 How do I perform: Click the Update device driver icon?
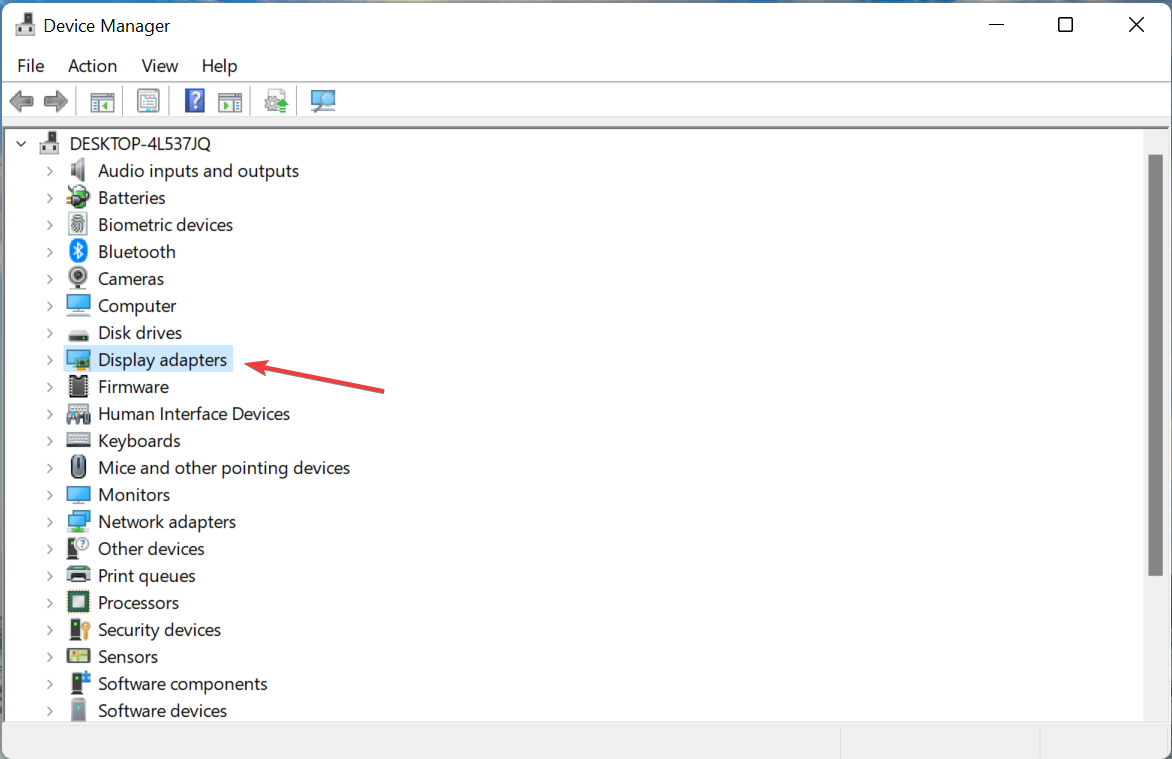pos(276,101)
